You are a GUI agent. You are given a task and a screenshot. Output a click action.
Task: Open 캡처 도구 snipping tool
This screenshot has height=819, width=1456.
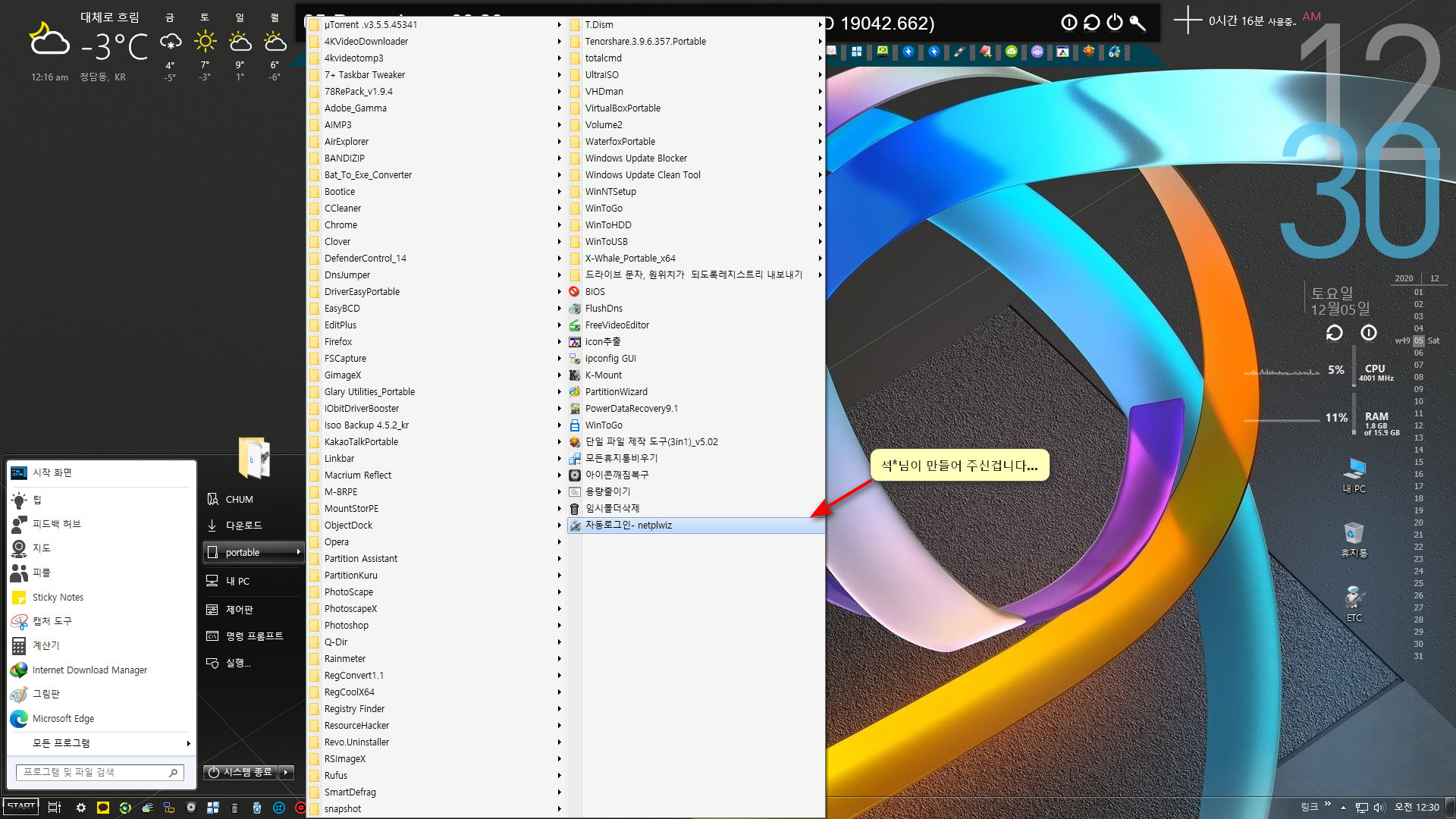pyautogui.click(x=100, y=622)
